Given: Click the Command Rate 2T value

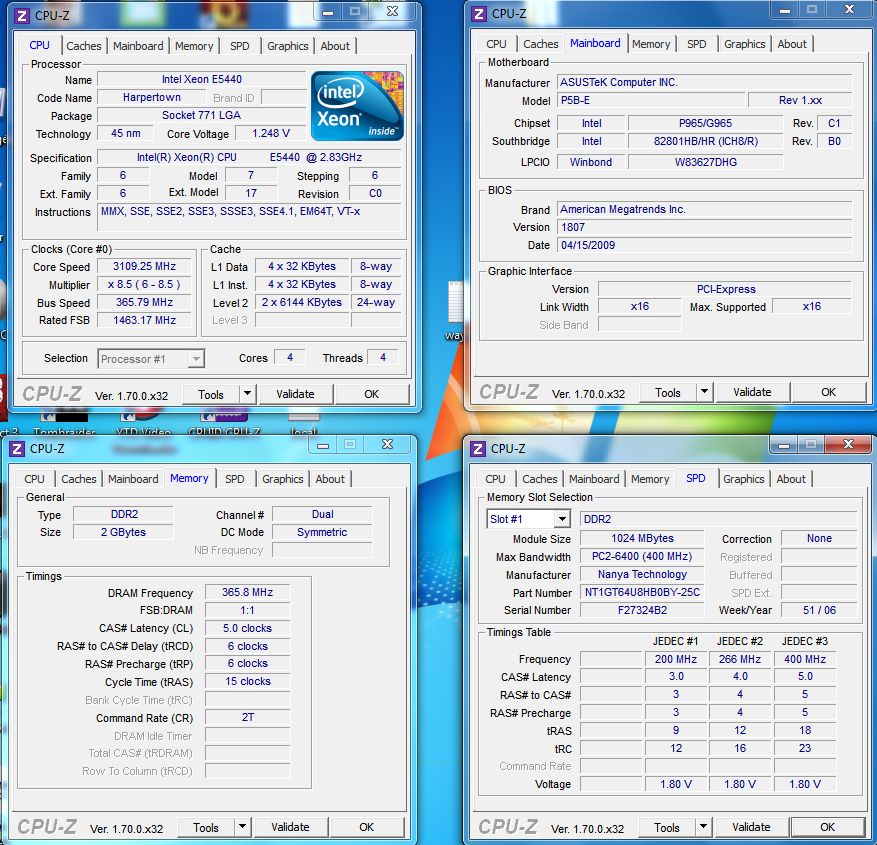Looking at the screenshot, I should (247, 717).
